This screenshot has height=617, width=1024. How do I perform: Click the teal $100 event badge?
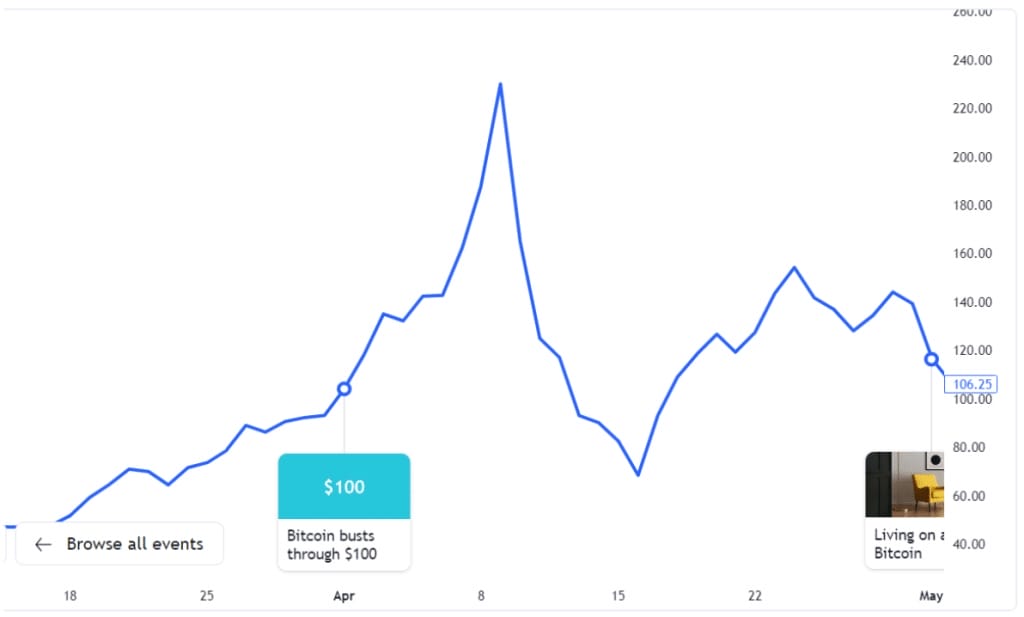(x=344, y=487)
